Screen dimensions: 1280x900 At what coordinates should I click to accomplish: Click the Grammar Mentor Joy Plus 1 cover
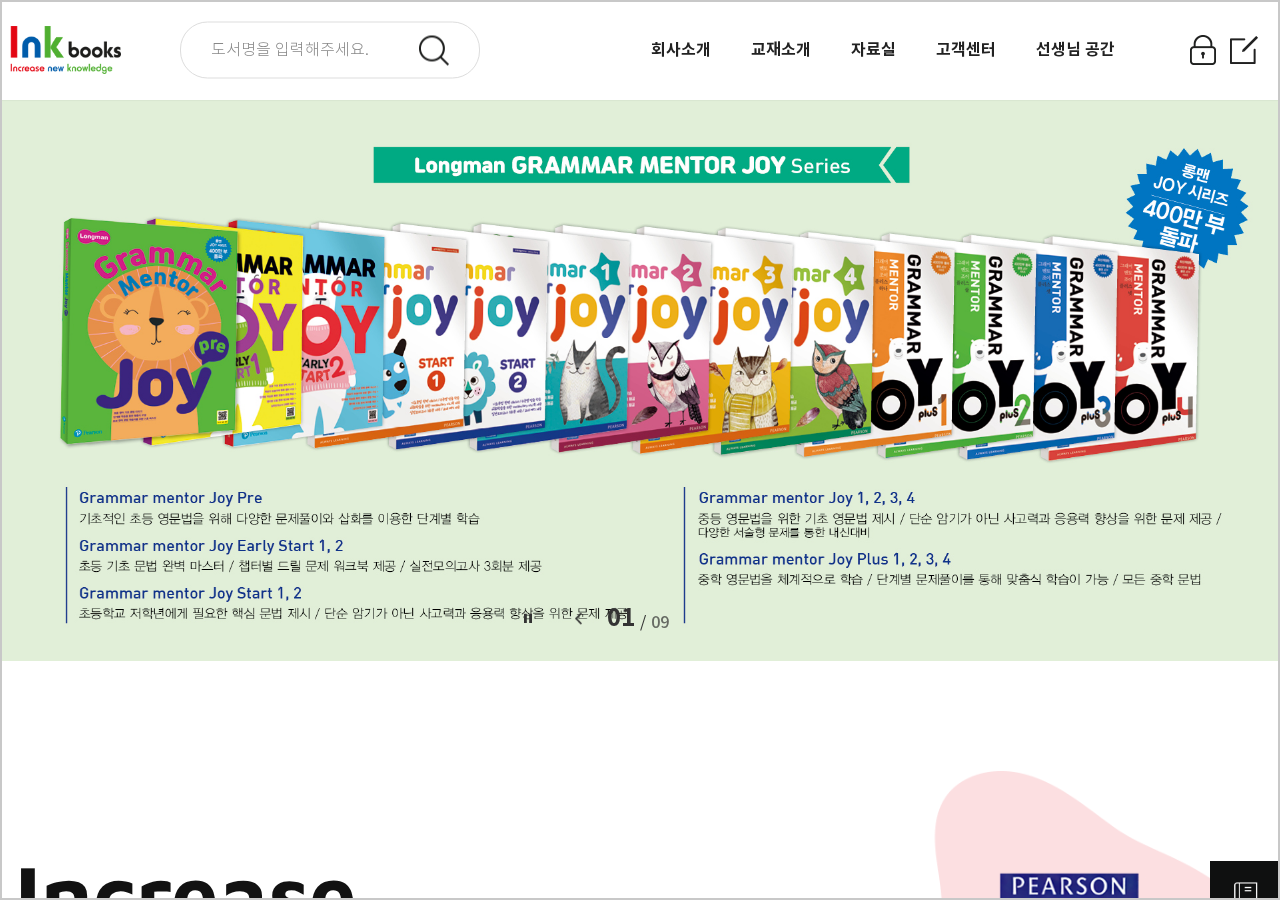click(x=915, y=347)
